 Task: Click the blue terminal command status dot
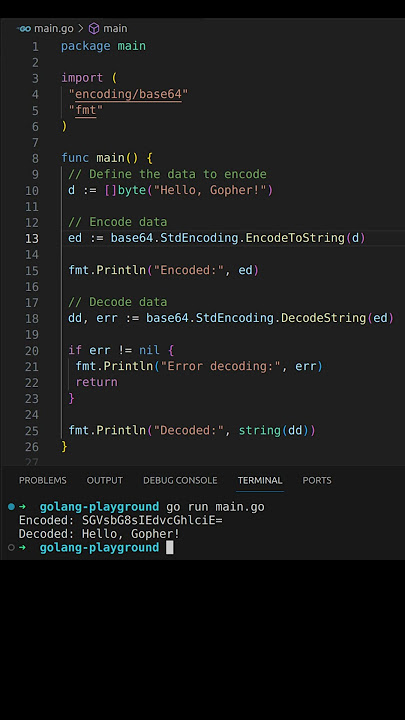coord(11,507)
